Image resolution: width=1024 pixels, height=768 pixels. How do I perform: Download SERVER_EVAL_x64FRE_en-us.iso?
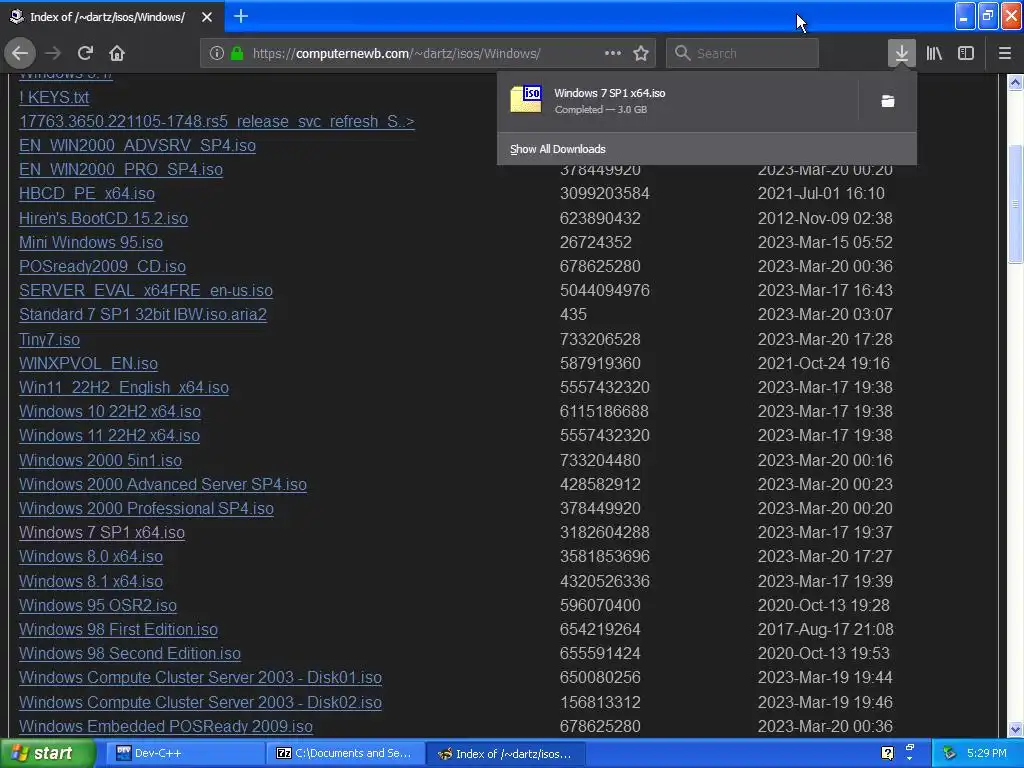[x=146, y=290]
